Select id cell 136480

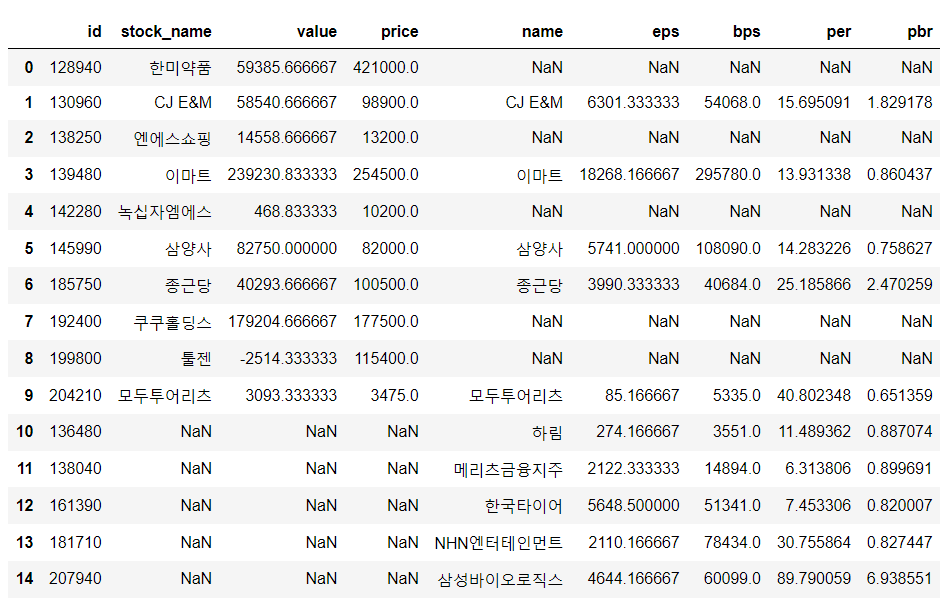pos(75,432)
